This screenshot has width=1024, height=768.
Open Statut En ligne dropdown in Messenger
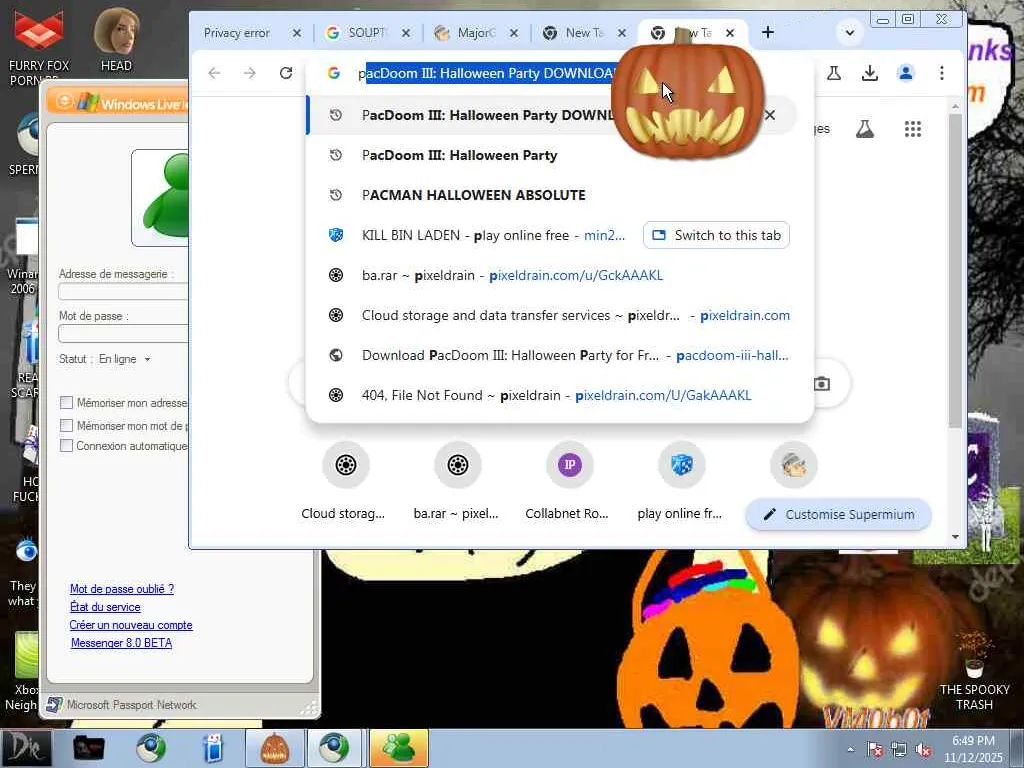click(124, 359)
